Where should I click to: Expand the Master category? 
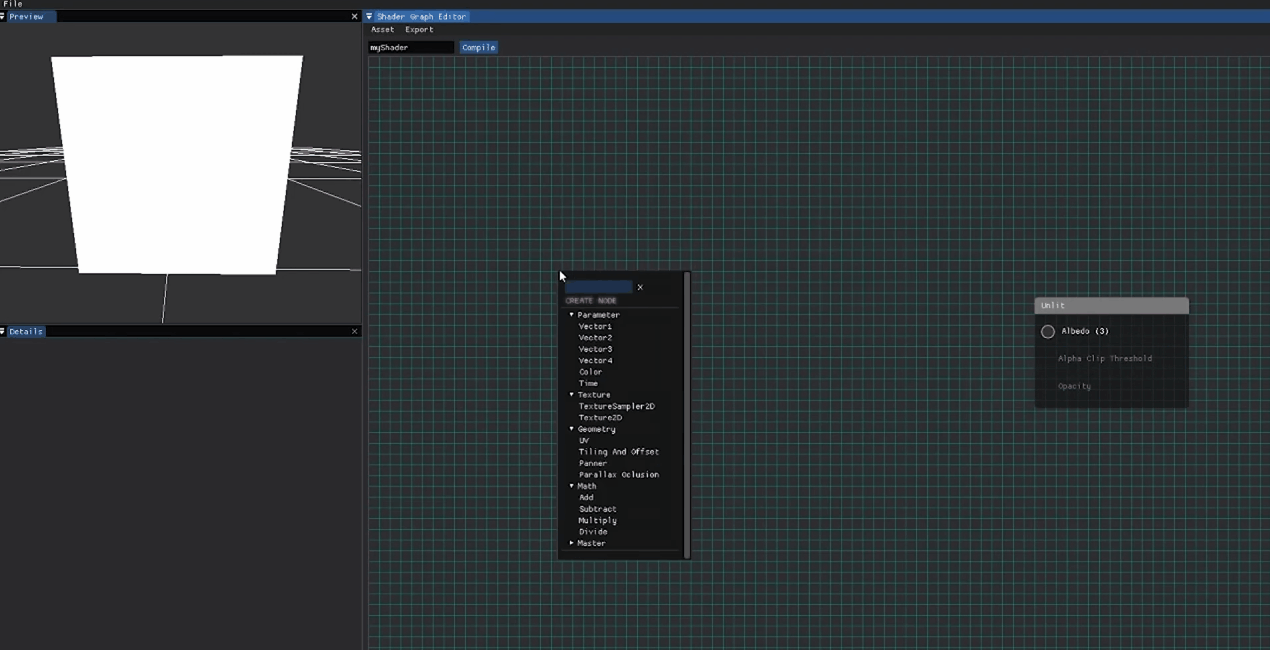pyautogui.click(x=572, y=543)
